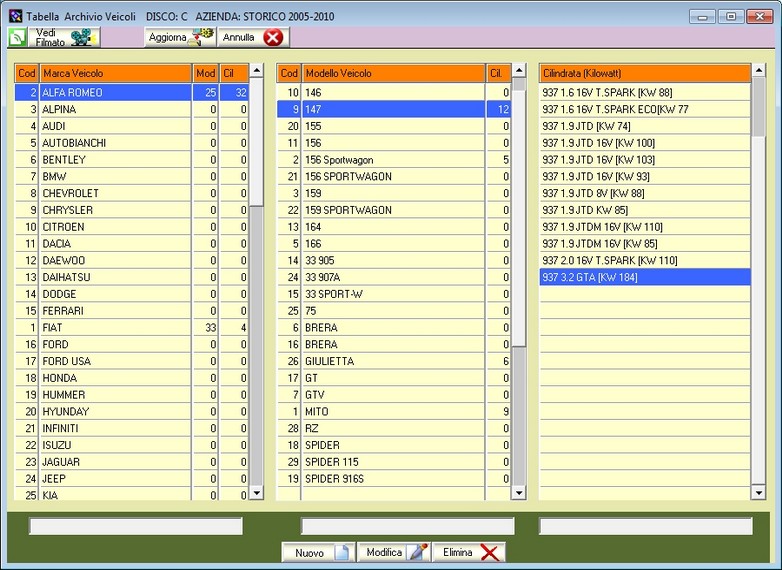Select the FIAT brand row

pyautogui.click(x=132, y=328)
